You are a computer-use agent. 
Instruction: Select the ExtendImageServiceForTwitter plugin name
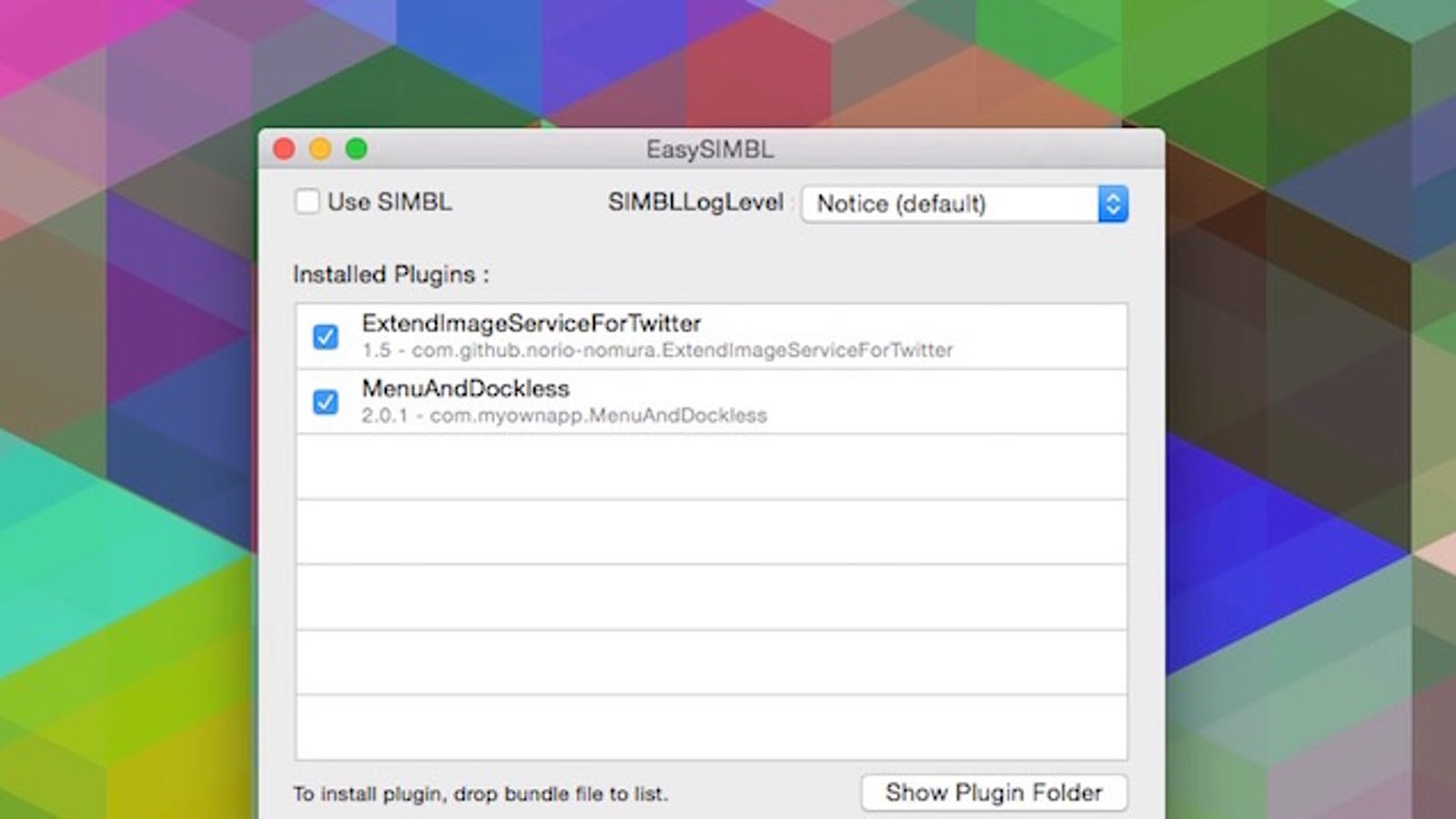531,323
